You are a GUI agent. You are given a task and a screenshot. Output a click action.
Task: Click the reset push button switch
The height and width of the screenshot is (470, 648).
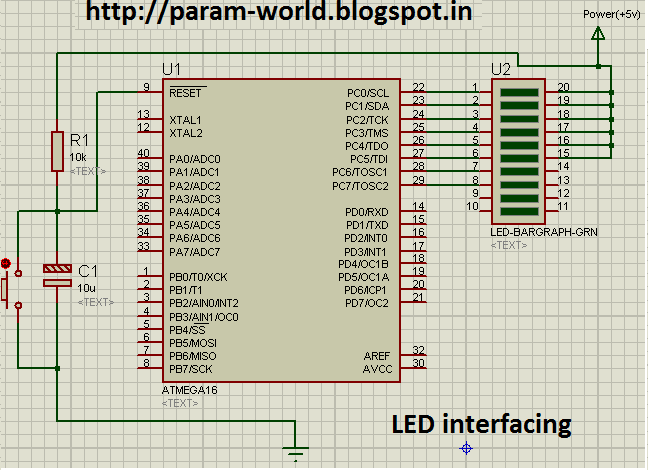pos(11,289)
